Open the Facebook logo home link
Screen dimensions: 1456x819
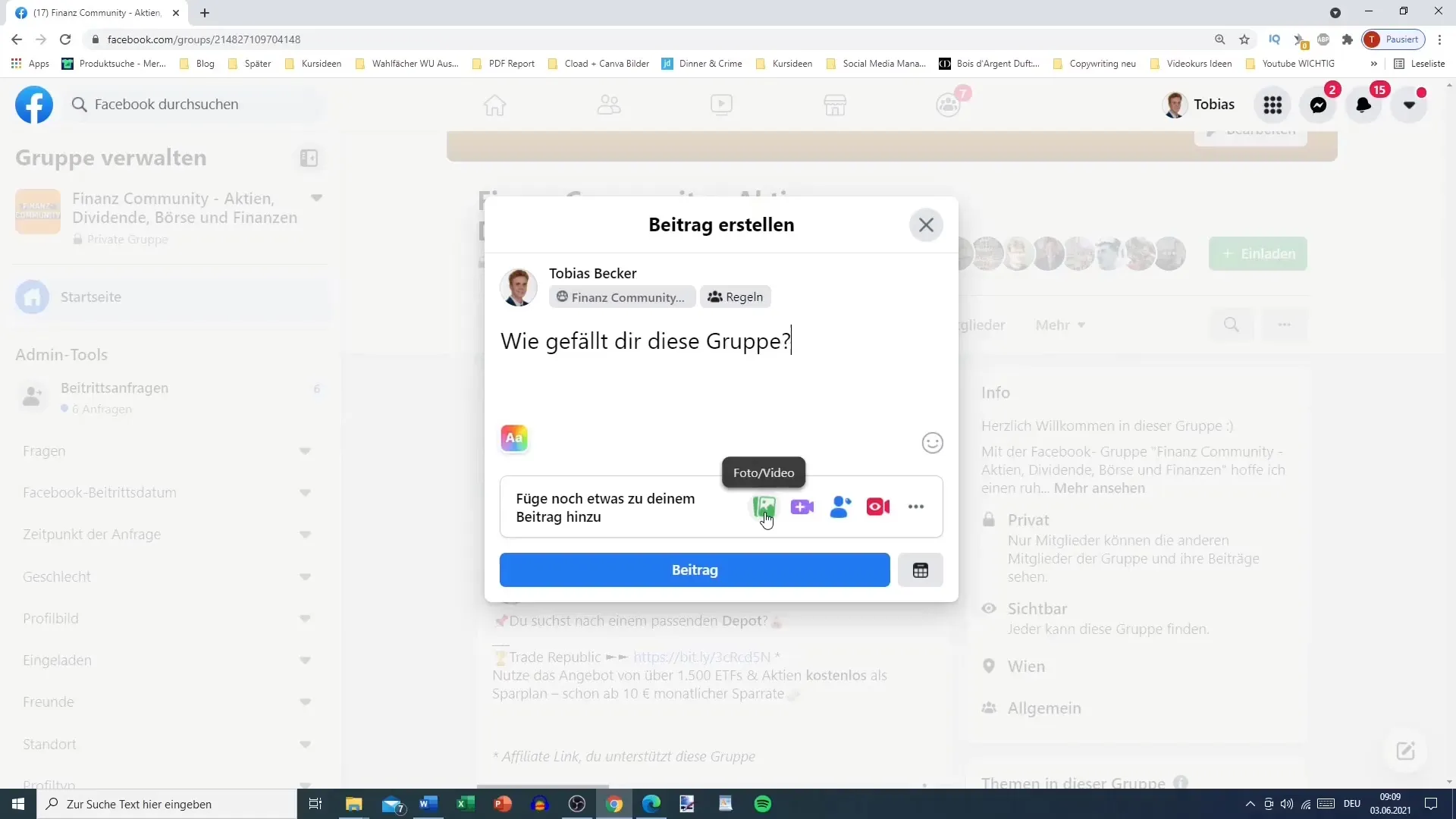pos(34,105)
